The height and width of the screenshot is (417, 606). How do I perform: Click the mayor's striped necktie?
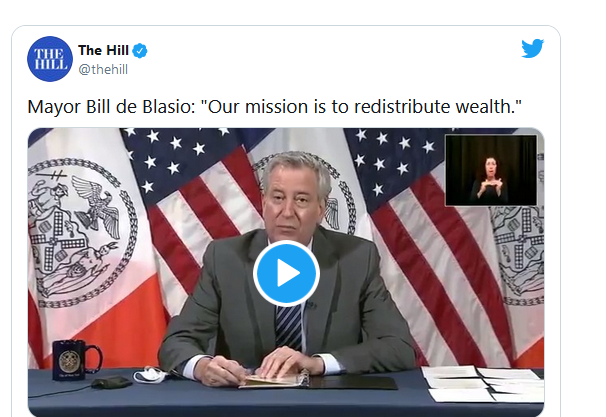click(289, 327)
